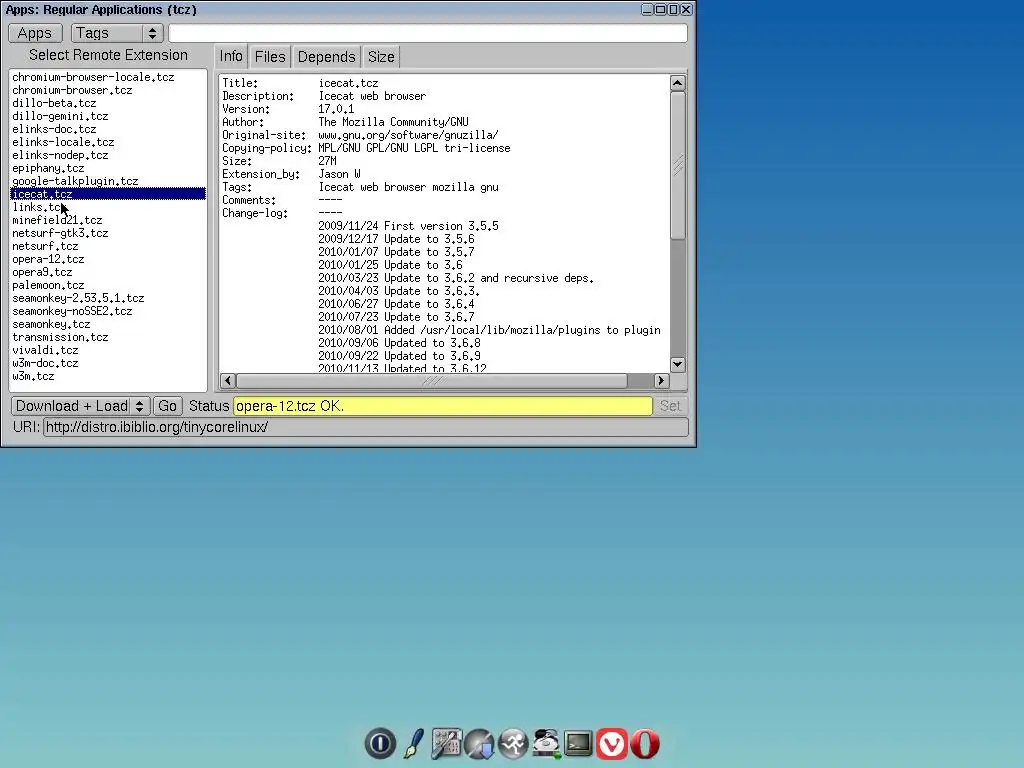Image resolution: width=1024 pixels, height=768 pixels.
Task: Click the horizontal scroll left arrow
Action: pos(228,381)
